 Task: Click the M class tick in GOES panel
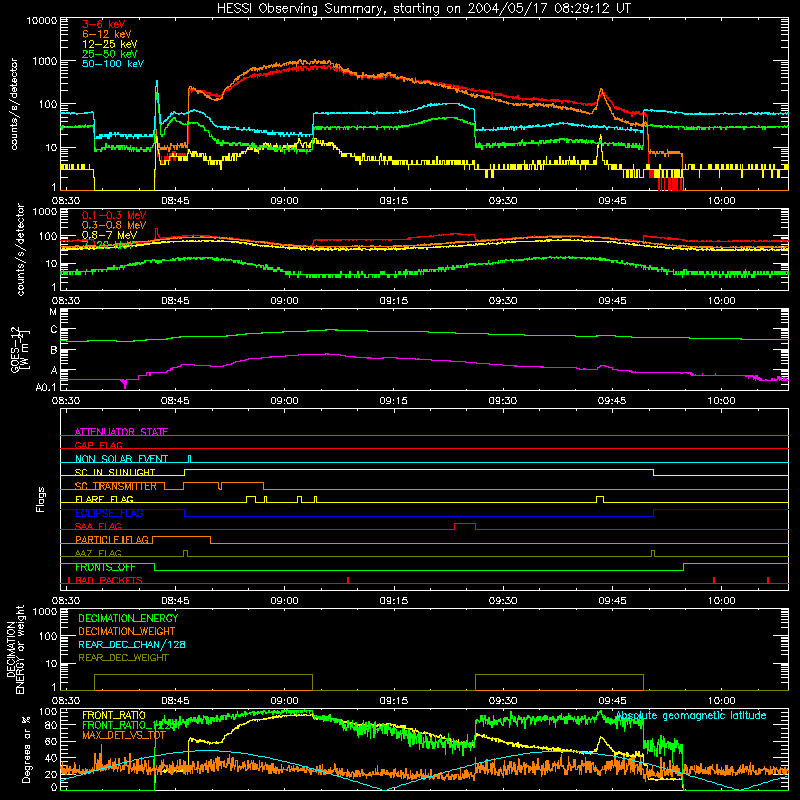pyautogui.click(x=53, y=312)
